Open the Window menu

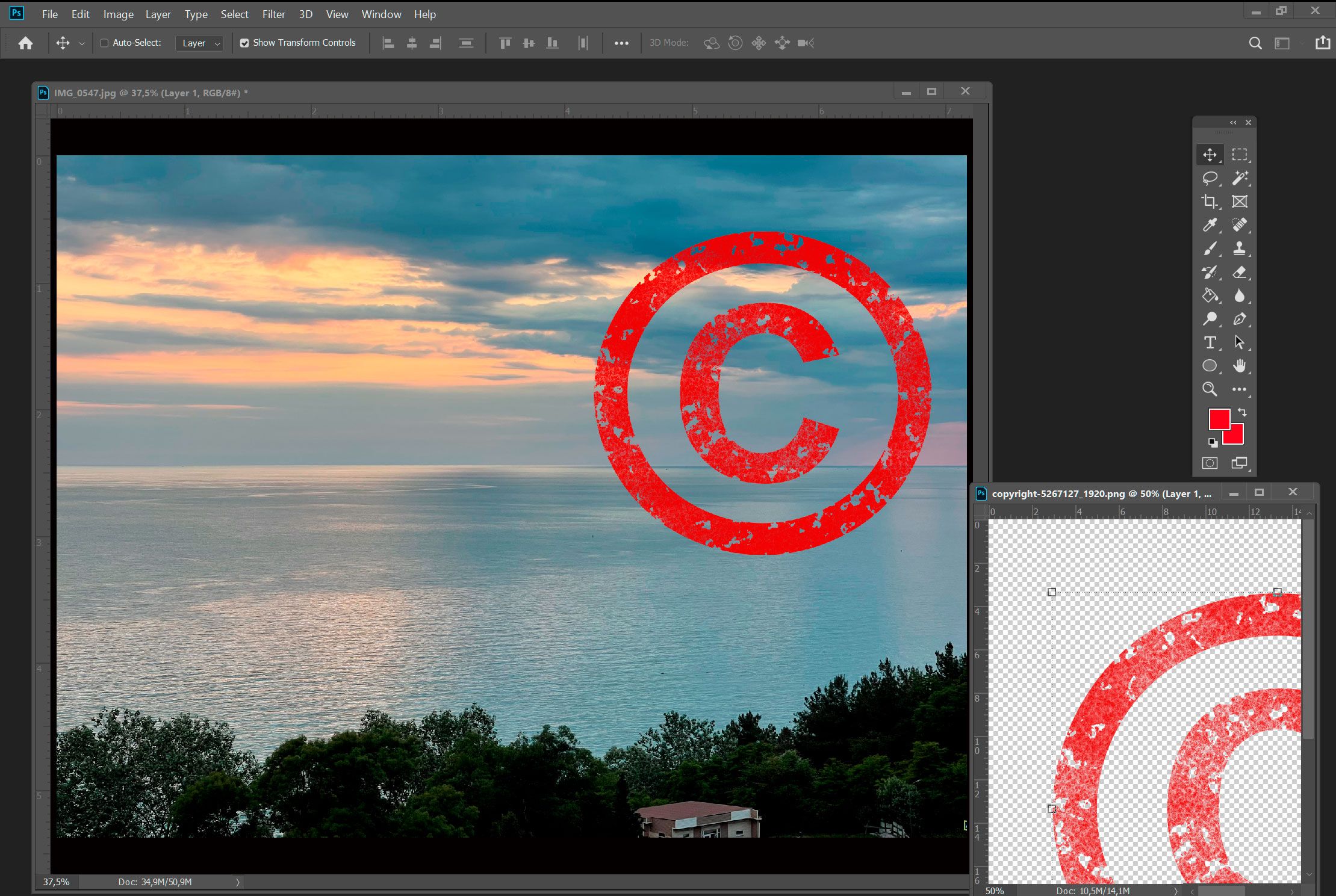coord(381,14)
